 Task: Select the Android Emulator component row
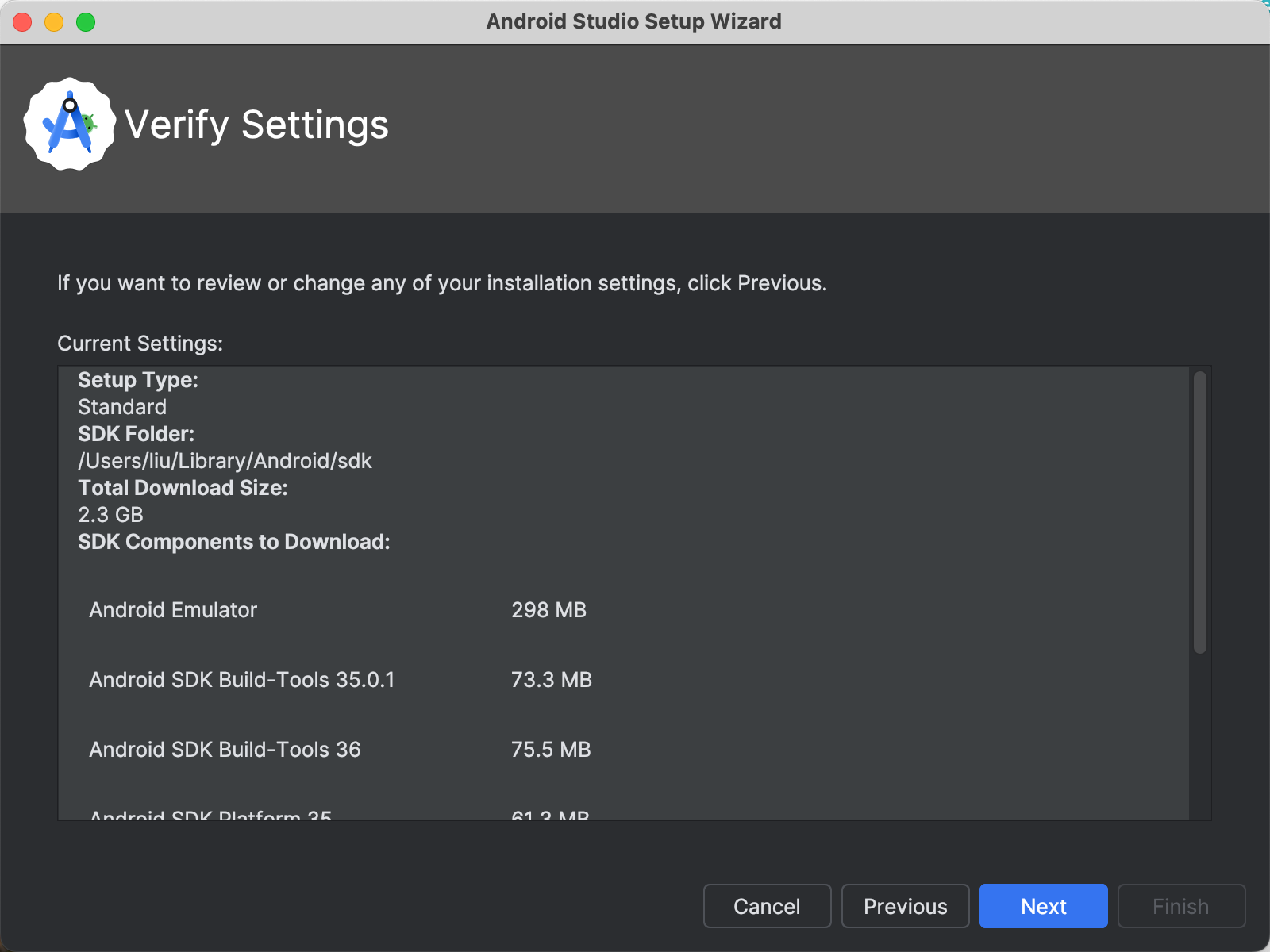pyautogui.click(x=173, y=610)
